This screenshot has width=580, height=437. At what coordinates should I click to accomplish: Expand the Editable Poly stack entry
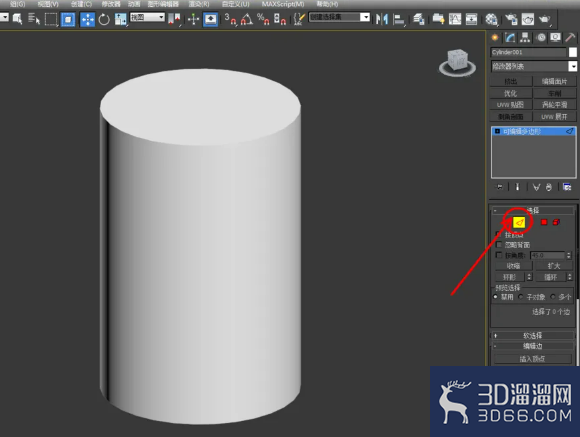pyautogui.click(x=497, y=131)
